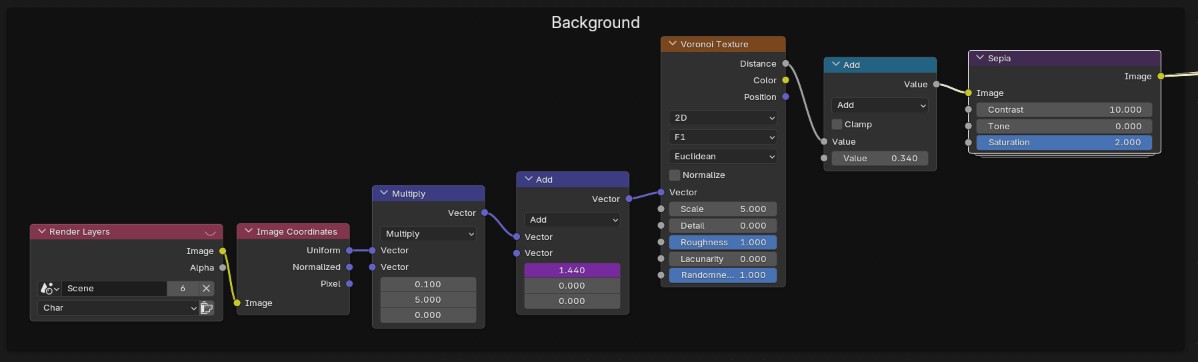Open the Char view layer dropdown
This screenshot has height=362, width=1198.
click(118, 309)
